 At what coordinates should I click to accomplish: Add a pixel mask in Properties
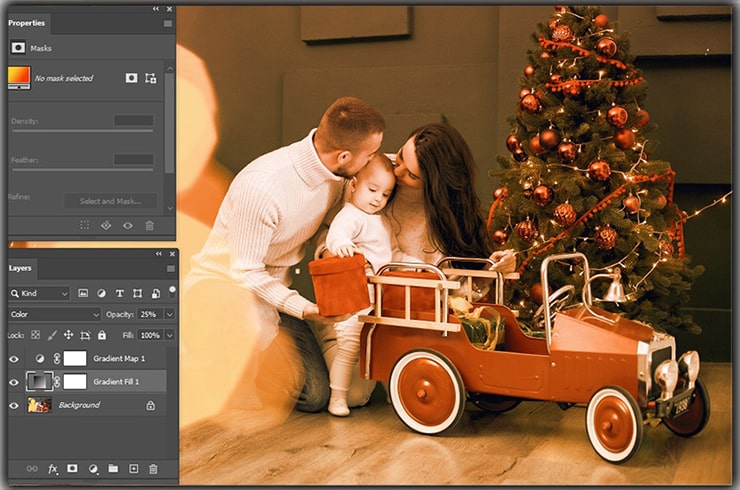pyautogui.click(x=131, y=78)
